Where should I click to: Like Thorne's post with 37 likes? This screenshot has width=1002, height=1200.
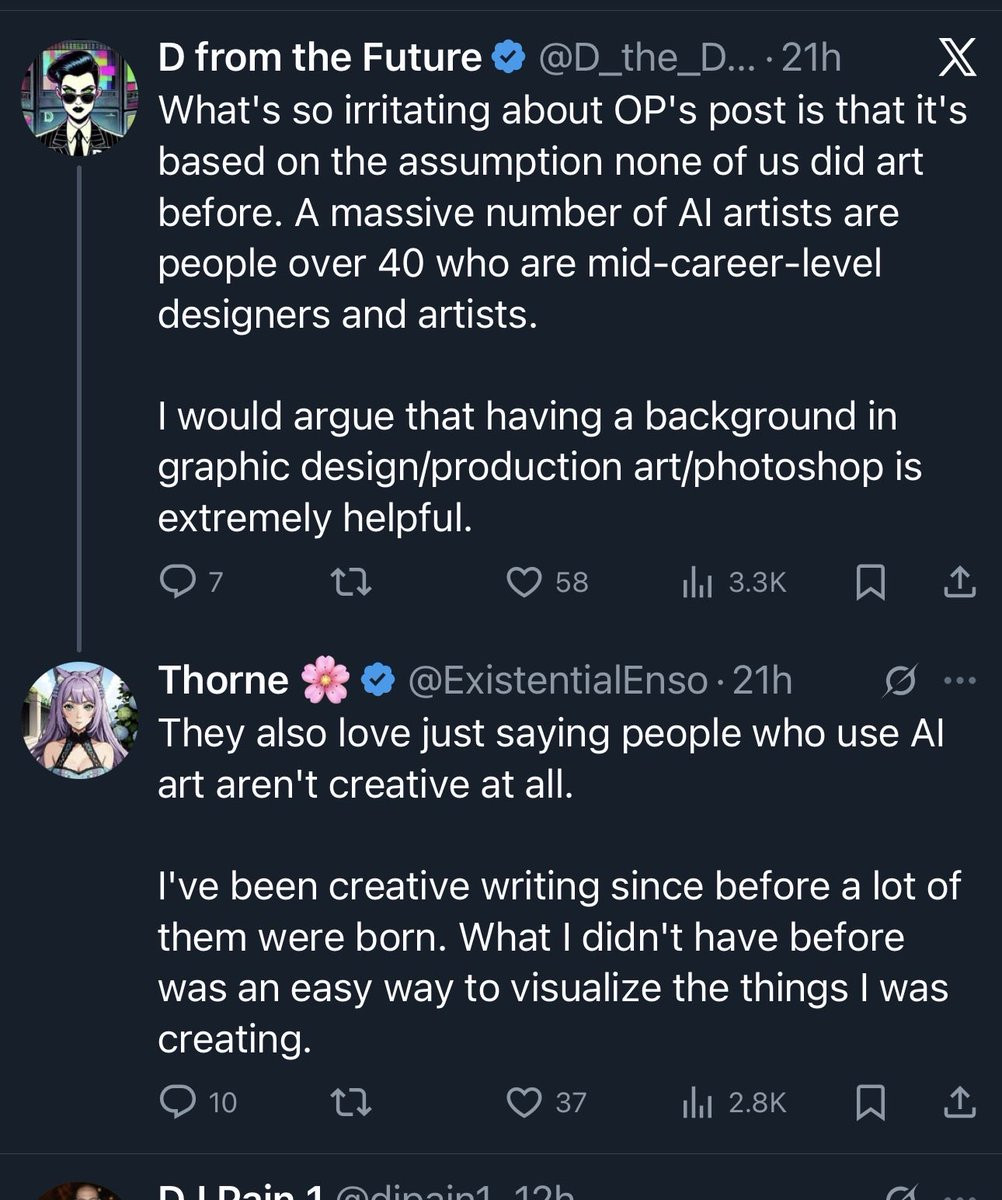click(525, 1102)
